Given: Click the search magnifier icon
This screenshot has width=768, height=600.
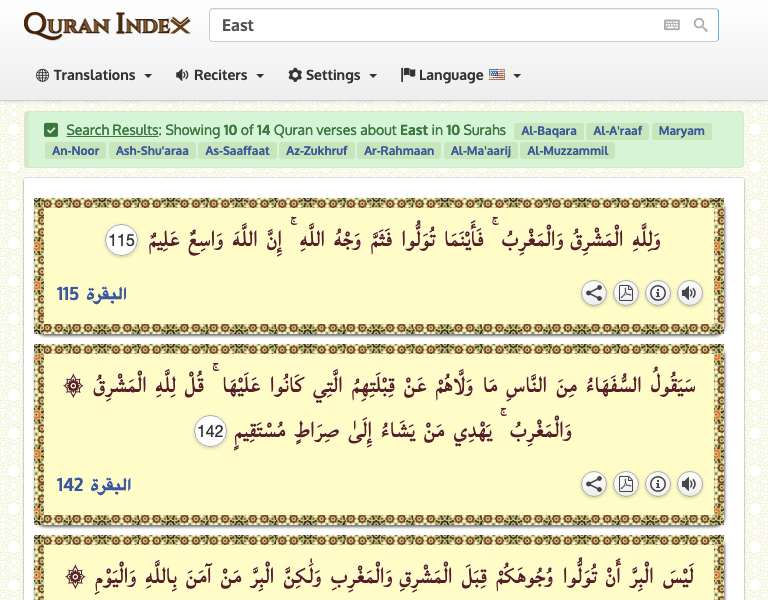Looking at the screenshot, I should [x=701, y=25].
